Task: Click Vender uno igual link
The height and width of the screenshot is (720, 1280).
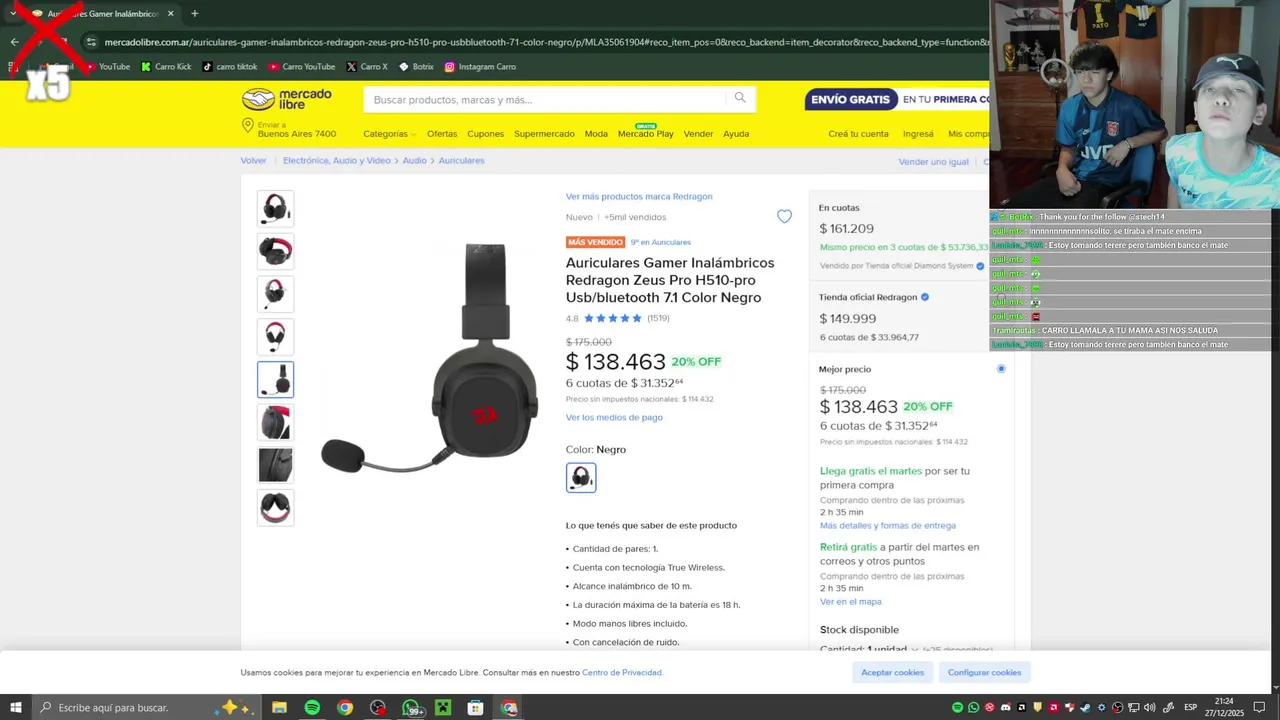Action: [x=933, y=162]
